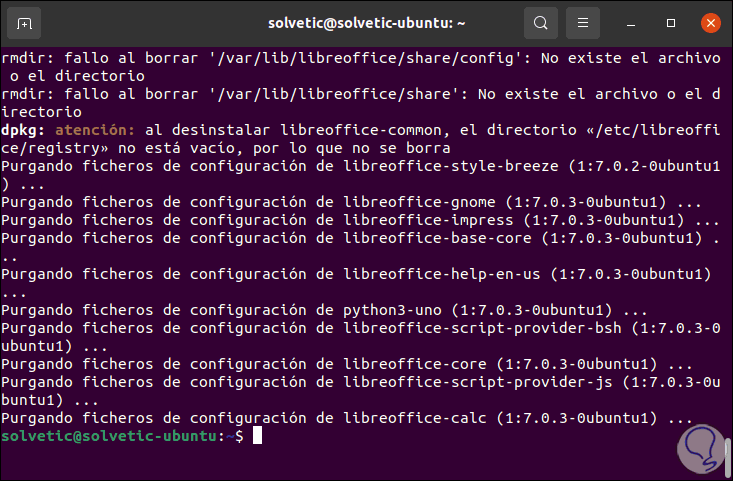Click the 'libreoffice-script-provider-js' package name
The image size is (733, 481).
(x=478, y=382)
